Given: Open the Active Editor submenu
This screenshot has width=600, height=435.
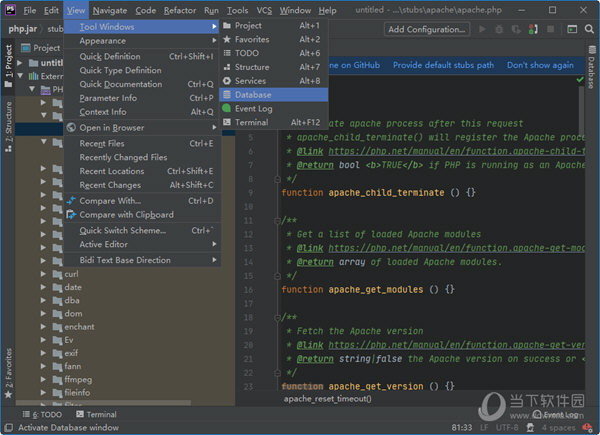Looking at the screenshot, I should [142, 244].
